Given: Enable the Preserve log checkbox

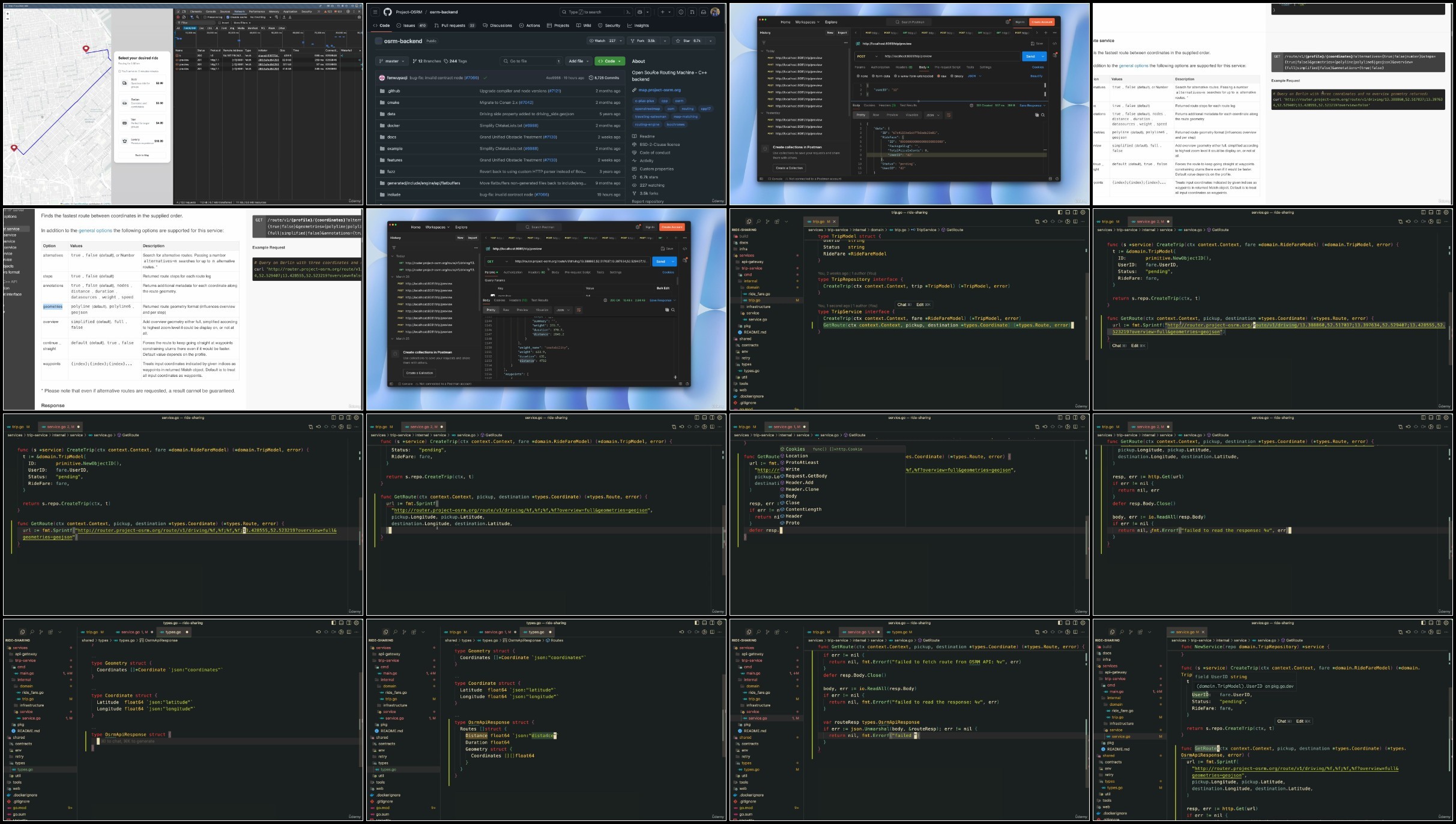Looking at the screenshot, I should pos(205,17).
